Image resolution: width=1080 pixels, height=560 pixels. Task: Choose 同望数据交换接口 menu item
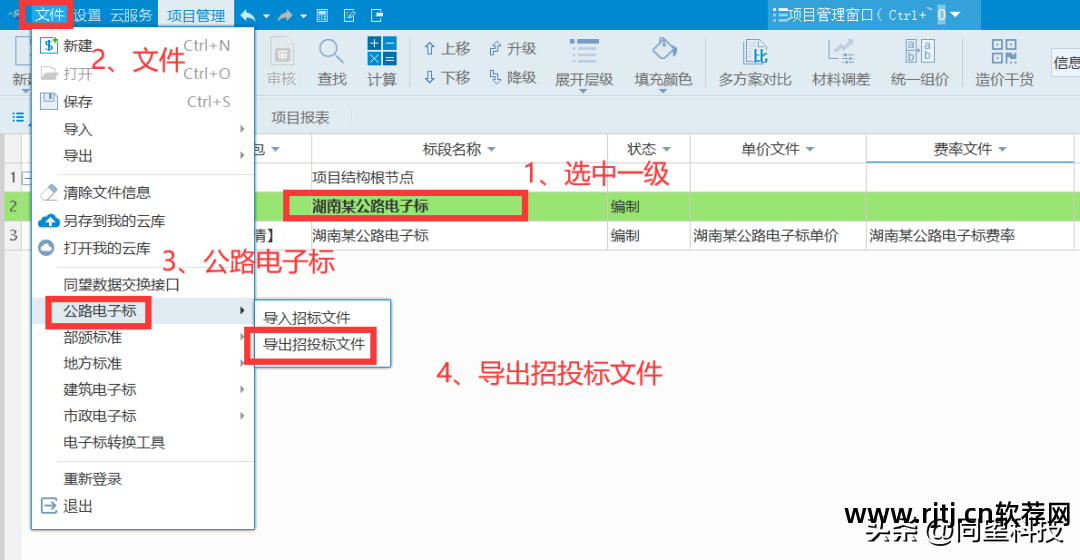[x=143, y=284]
